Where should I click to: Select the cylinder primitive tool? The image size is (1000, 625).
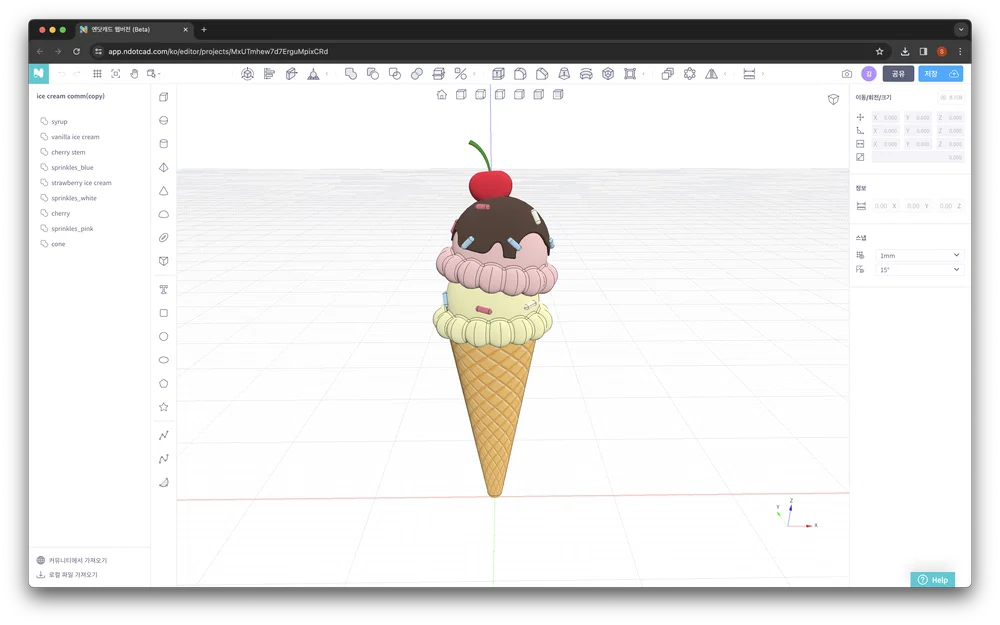[163, 143]
